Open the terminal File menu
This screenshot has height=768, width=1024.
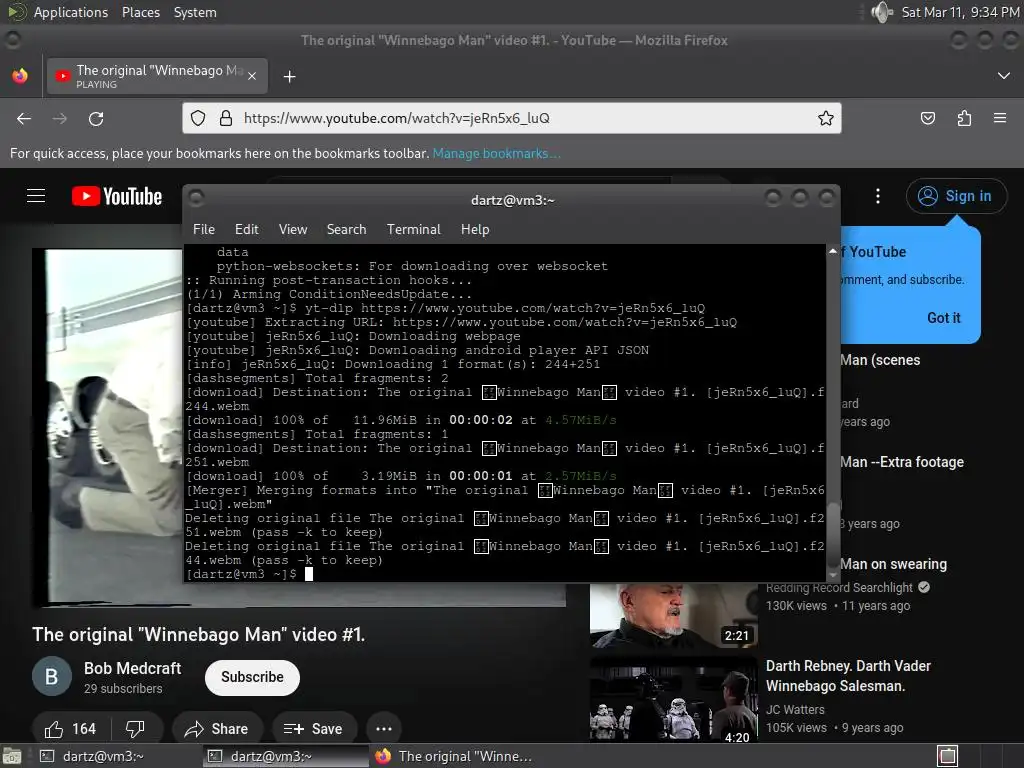pyautogui.click(x=204, y=229)
